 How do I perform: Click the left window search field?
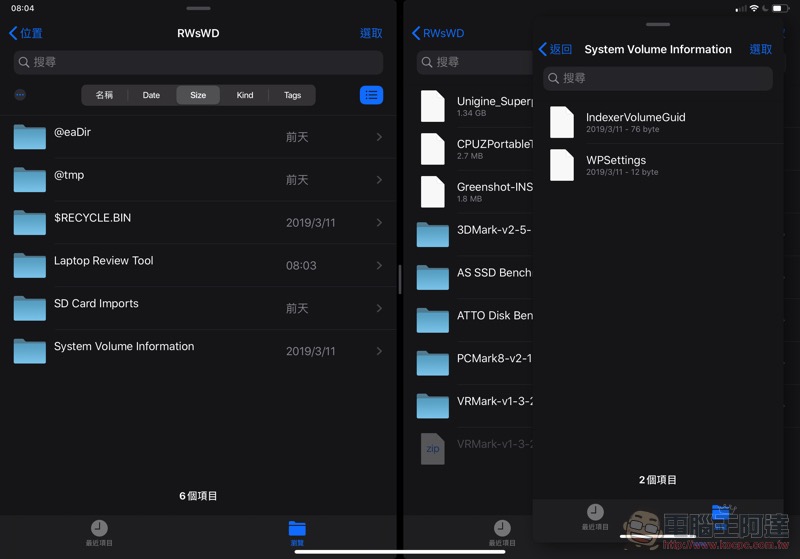tap(198, 62)
